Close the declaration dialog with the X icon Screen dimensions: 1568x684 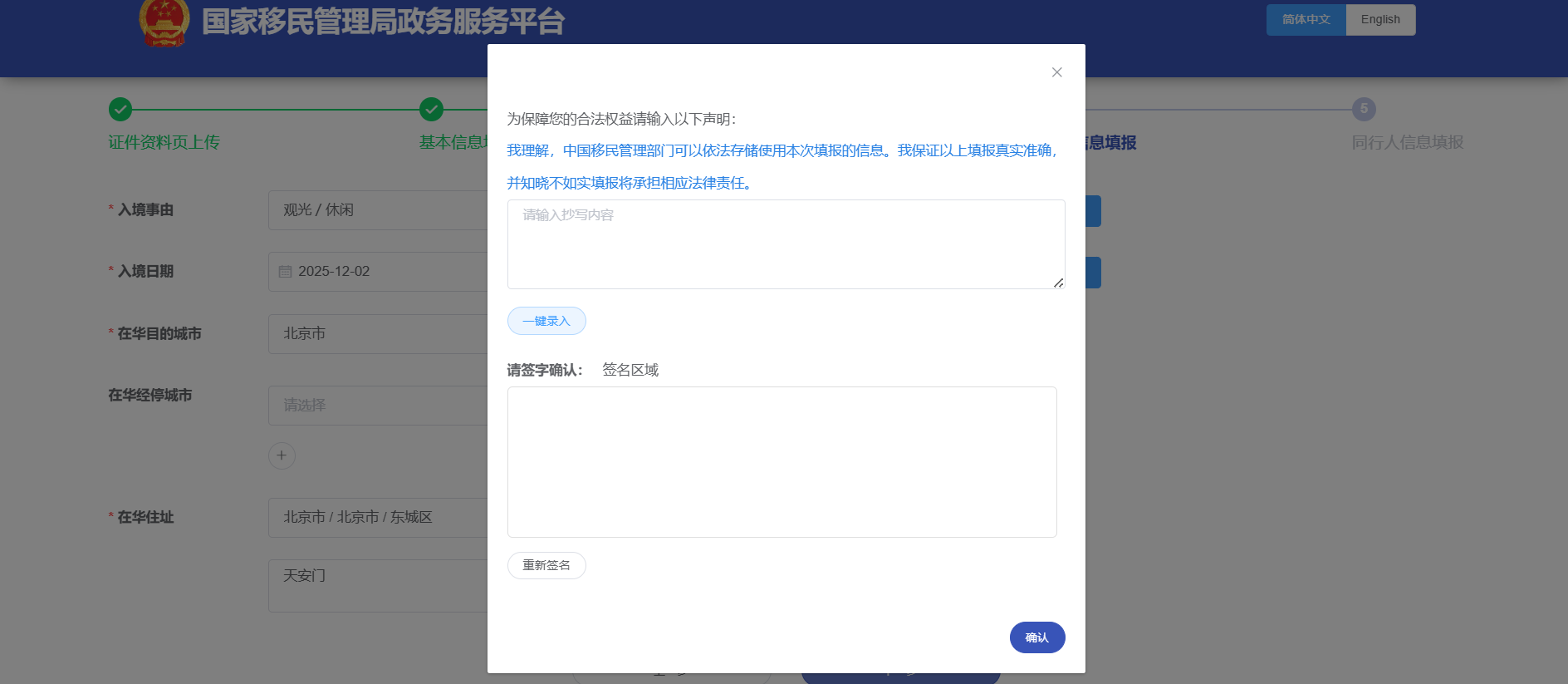[x=1056, y=72]
